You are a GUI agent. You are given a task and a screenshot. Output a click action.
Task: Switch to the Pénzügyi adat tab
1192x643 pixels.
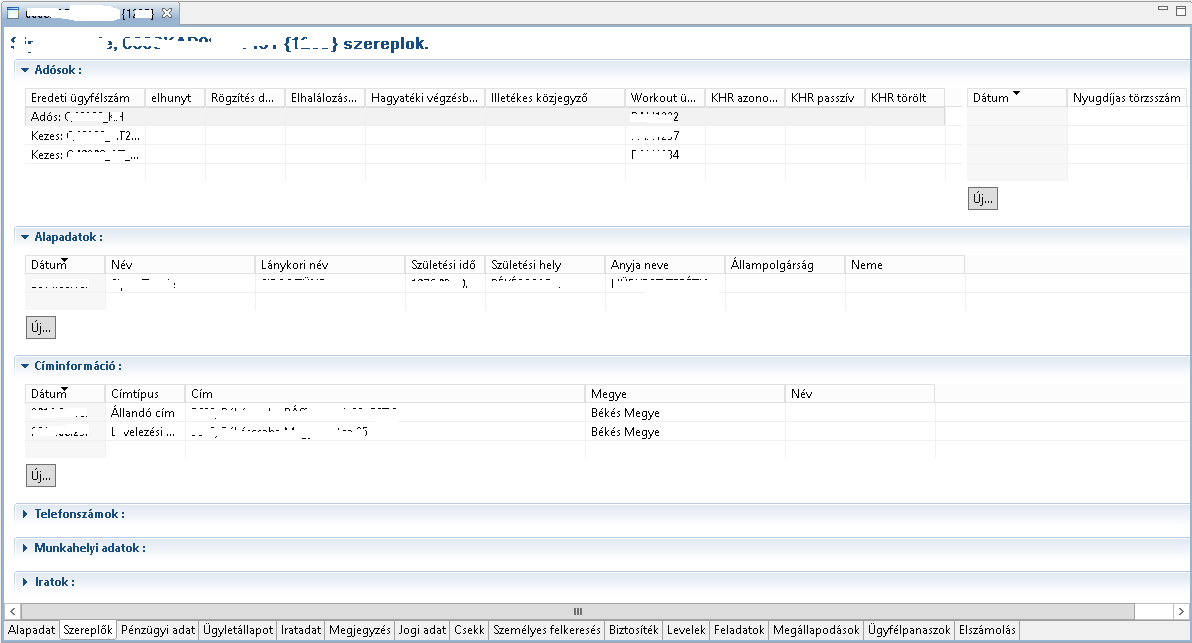click(157, 631)
